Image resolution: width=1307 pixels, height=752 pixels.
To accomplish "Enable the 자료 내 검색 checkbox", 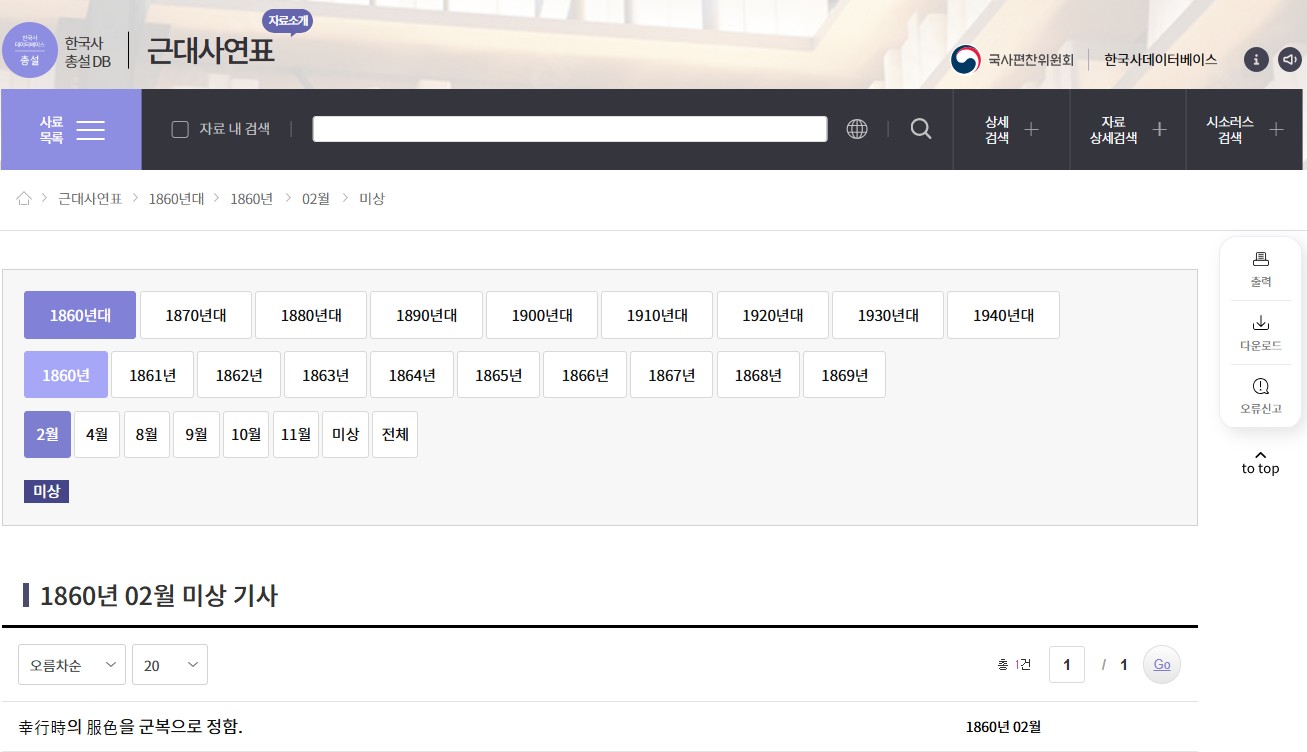I will [x=180, y=129].
